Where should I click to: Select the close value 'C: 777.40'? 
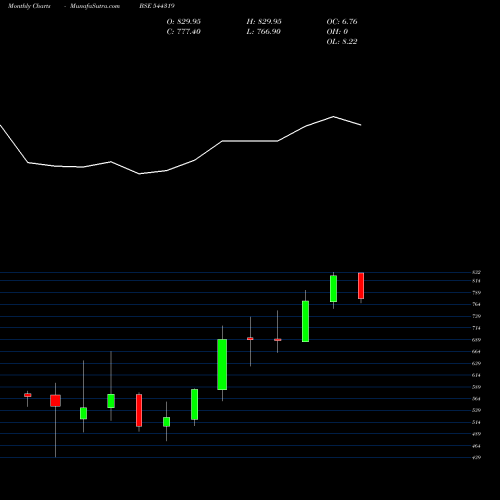(184, 32)
